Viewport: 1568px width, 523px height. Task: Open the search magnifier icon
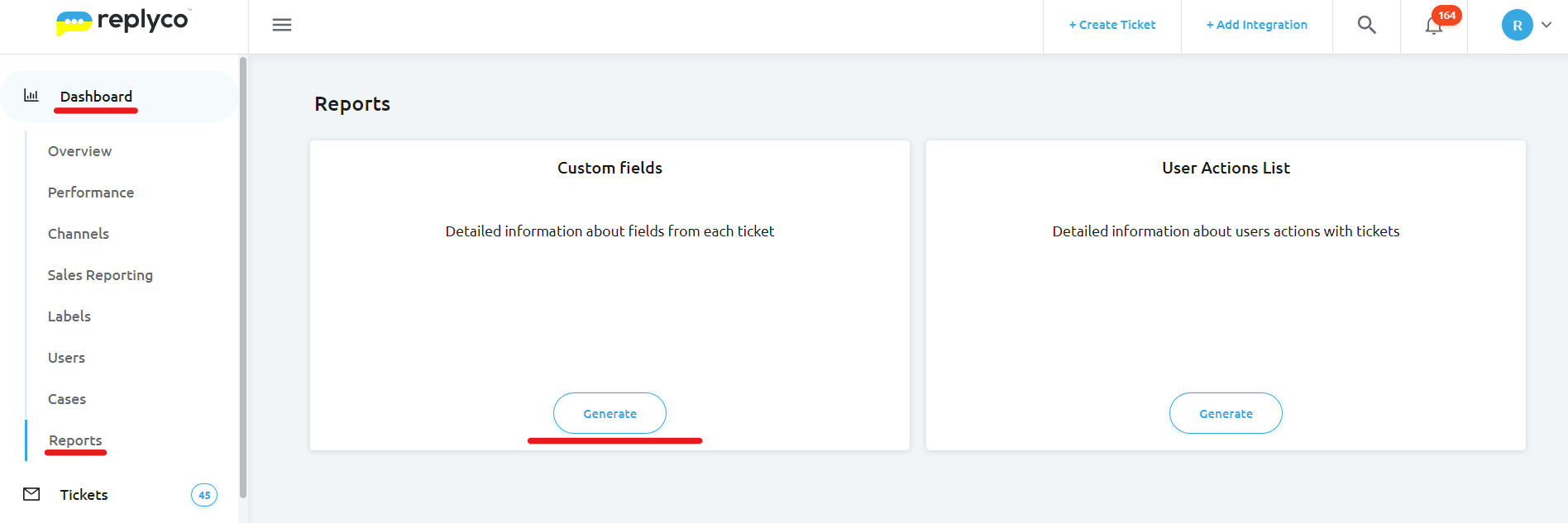[1366, 25]
